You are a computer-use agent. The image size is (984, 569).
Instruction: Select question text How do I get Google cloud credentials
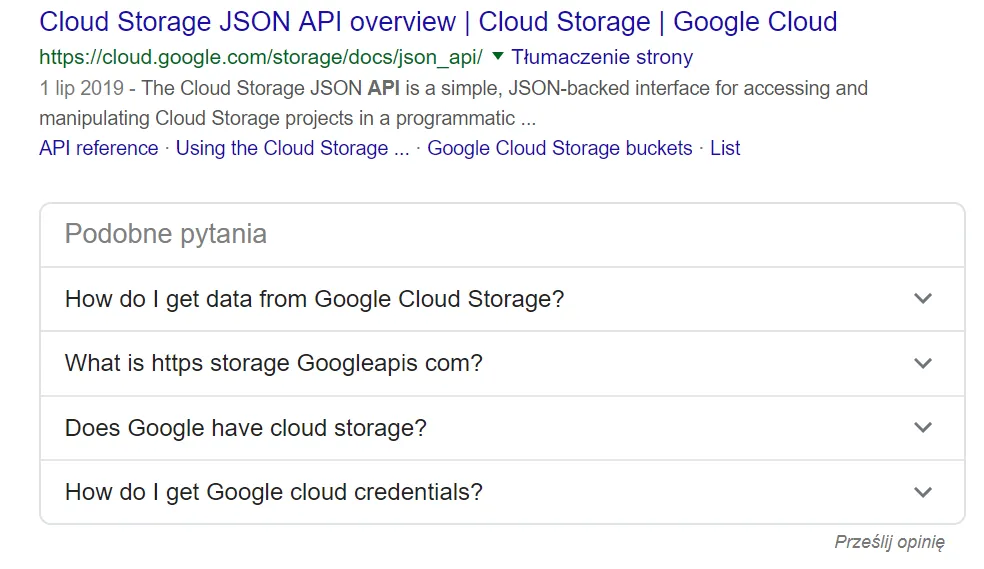pos(273,492)
